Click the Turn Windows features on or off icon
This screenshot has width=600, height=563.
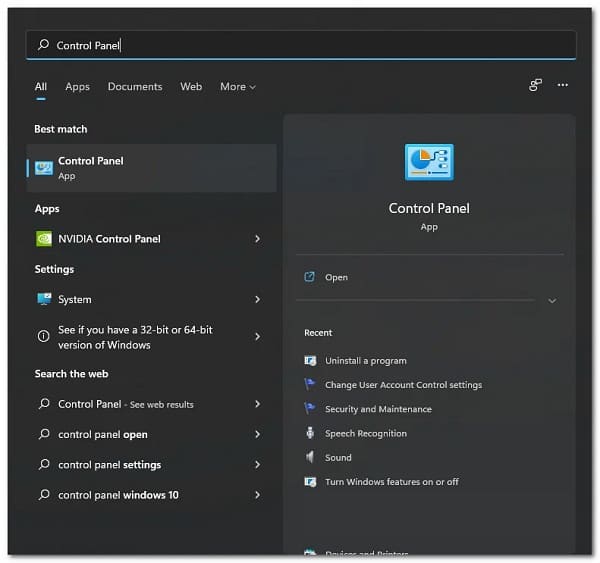(310, 481)
